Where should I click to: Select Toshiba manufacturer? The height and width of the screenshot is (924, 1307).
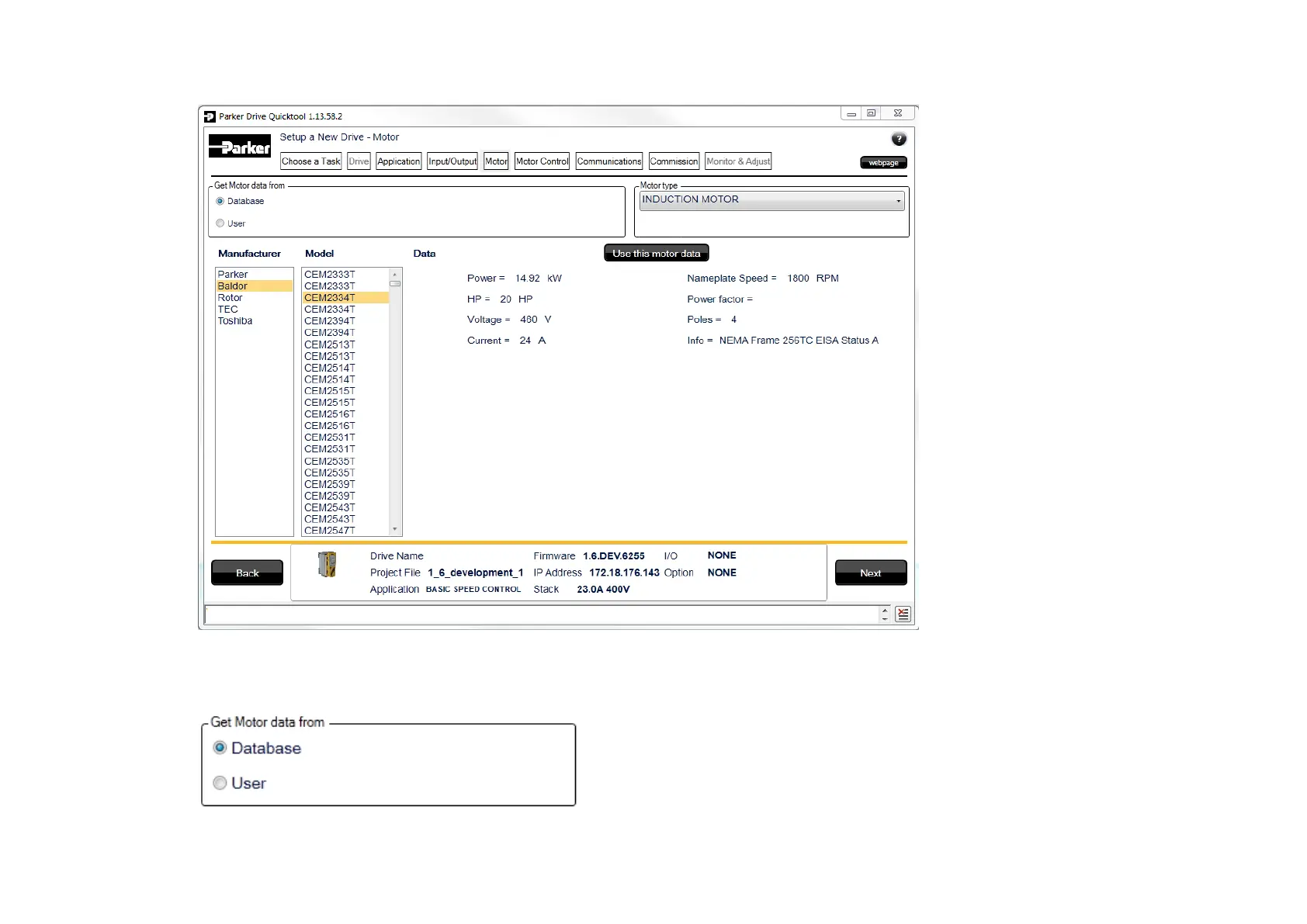pos(254,321)
